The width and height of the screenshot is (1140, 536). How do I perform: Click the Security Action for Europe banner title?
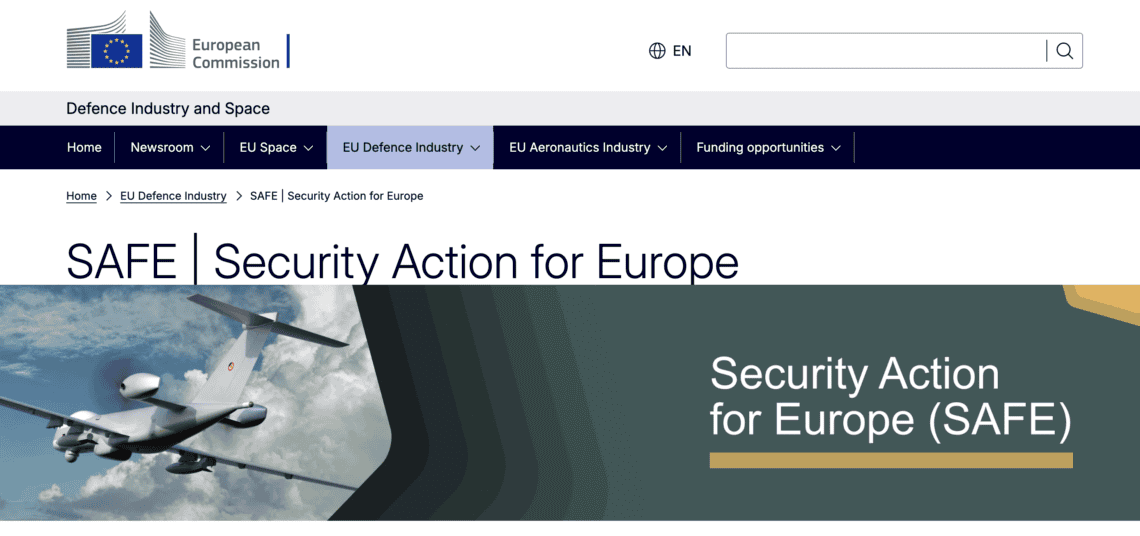coord(890,397)
